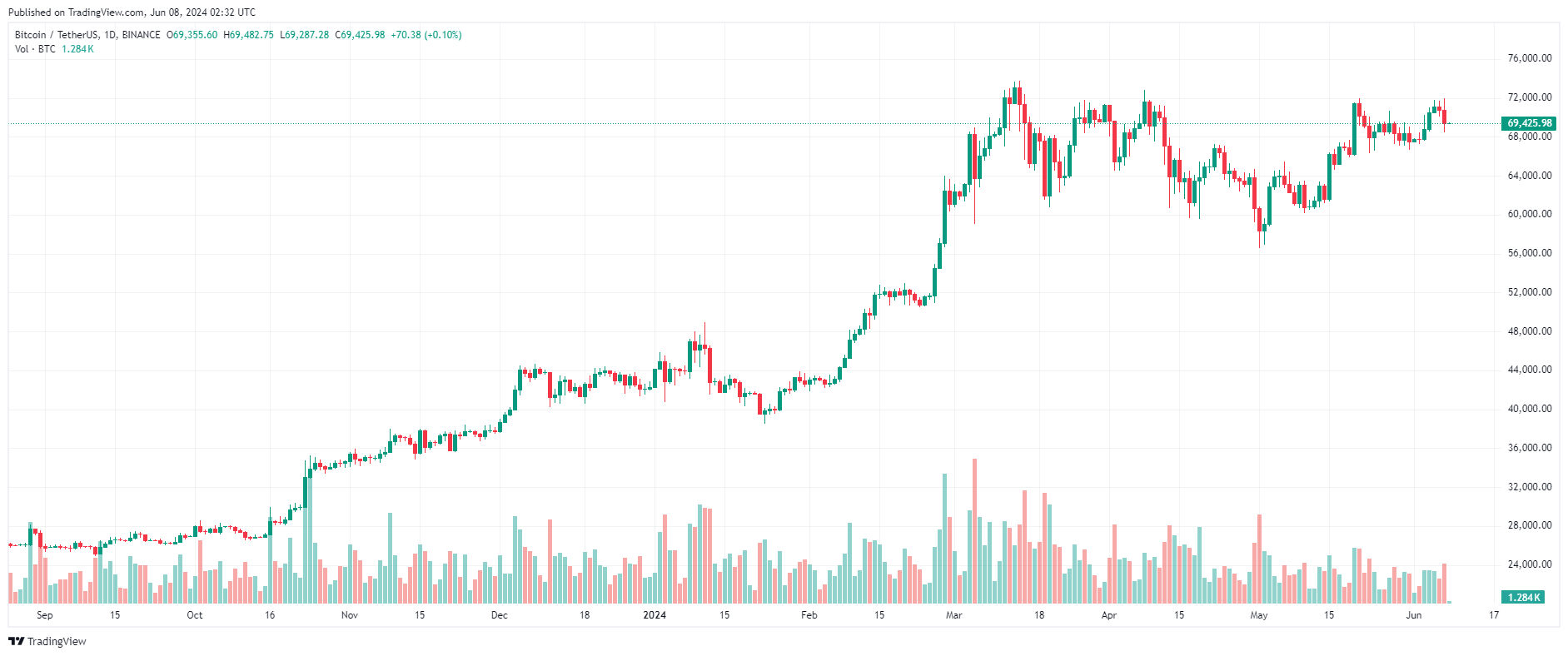Click the 1.284K volume value tag

pyautogui.click(x=1523, y=597)
